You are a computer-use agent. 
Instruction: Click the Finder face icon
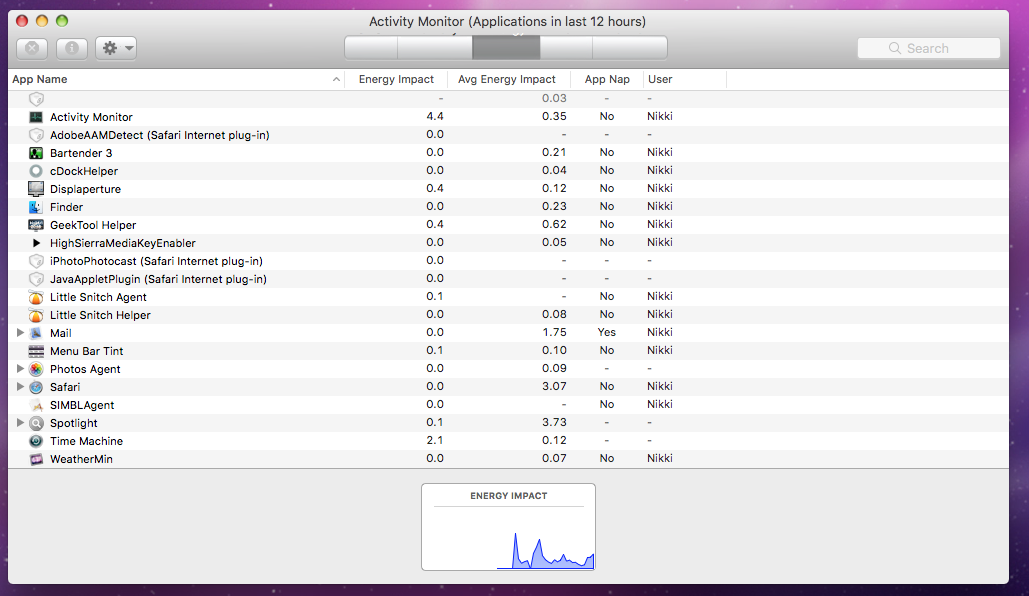coord(36,207)
